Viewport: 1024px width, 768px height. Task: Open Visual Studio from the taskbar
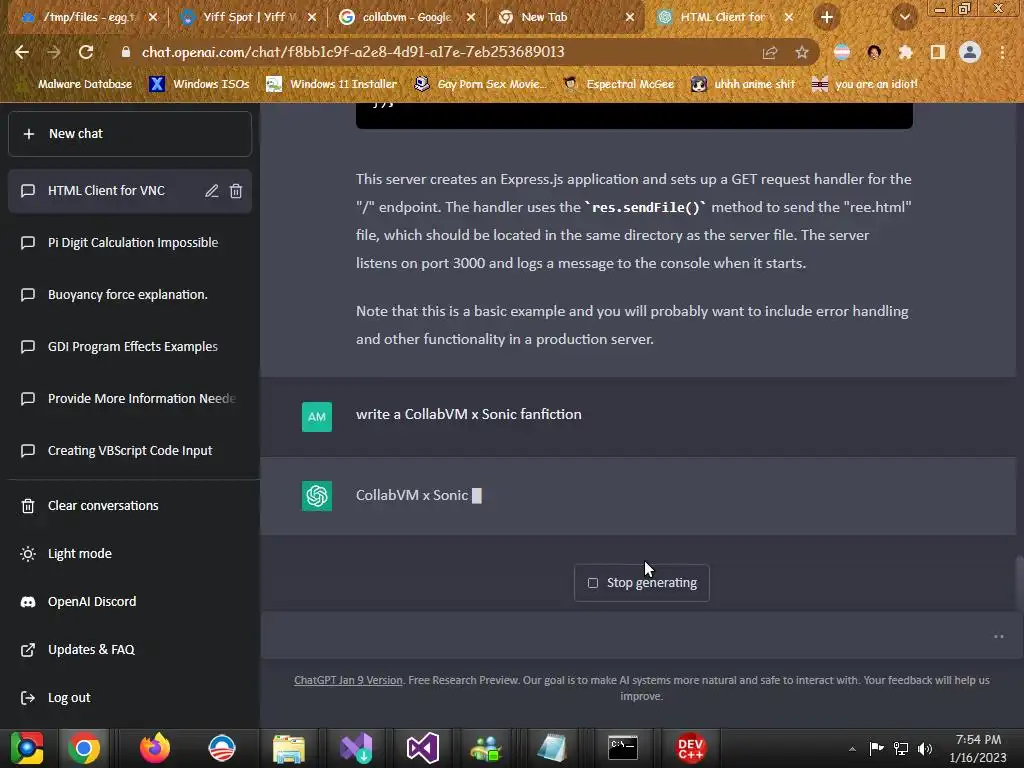click(x=423, y=748)
